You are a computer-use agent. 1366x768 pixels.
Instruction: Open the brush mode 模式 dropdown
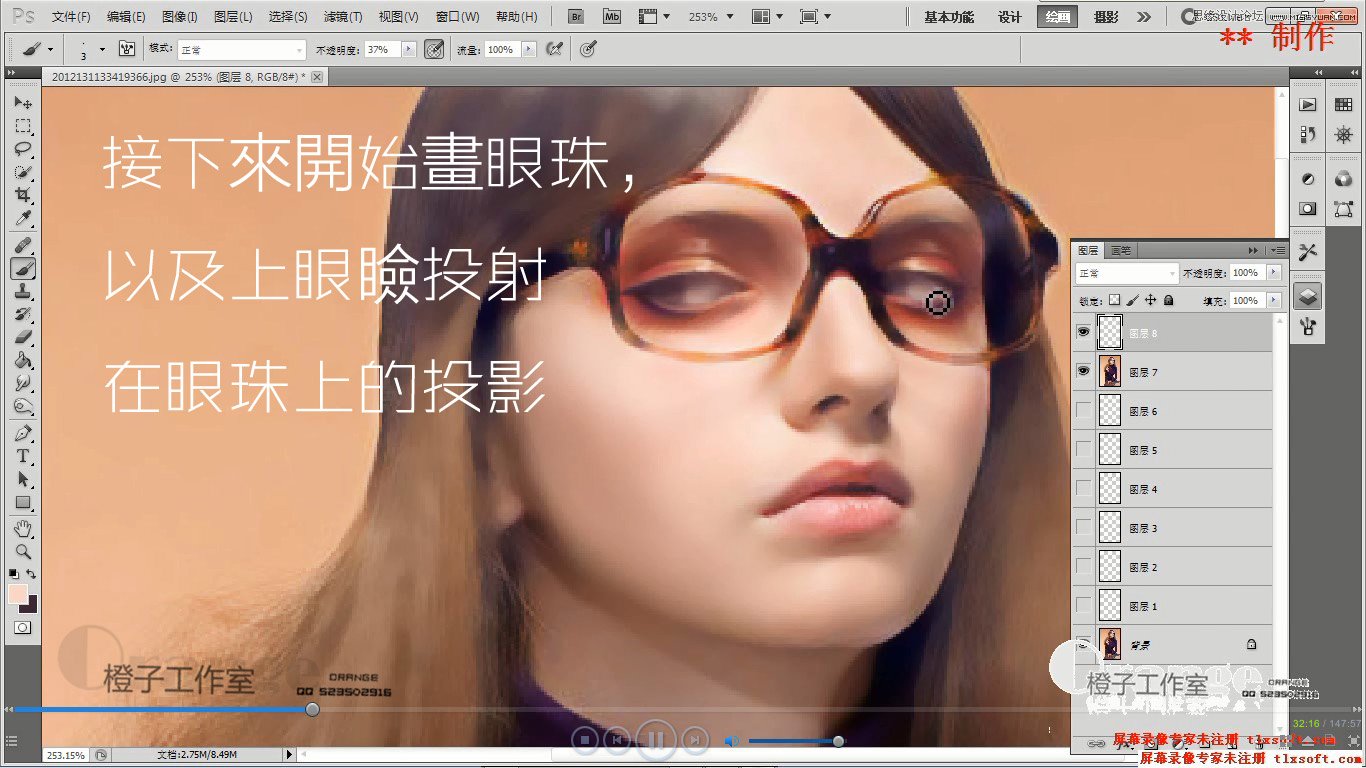point(241,49)
